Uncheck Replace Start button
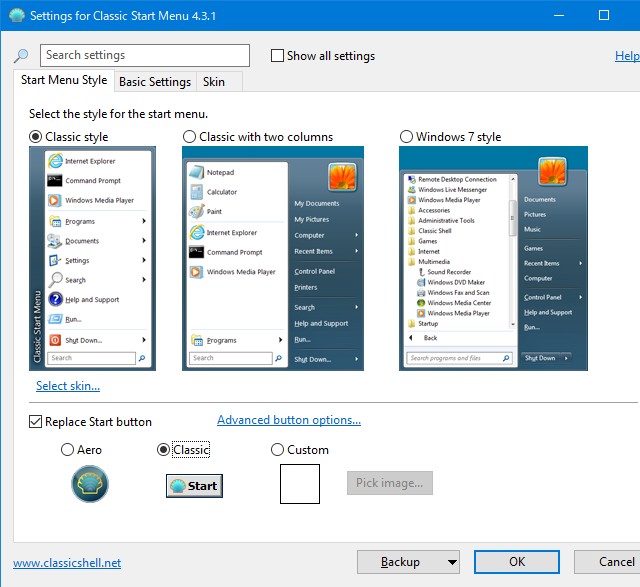Viewport: 640px width, 587px height. pyautogui.click(x=36, y=422)
